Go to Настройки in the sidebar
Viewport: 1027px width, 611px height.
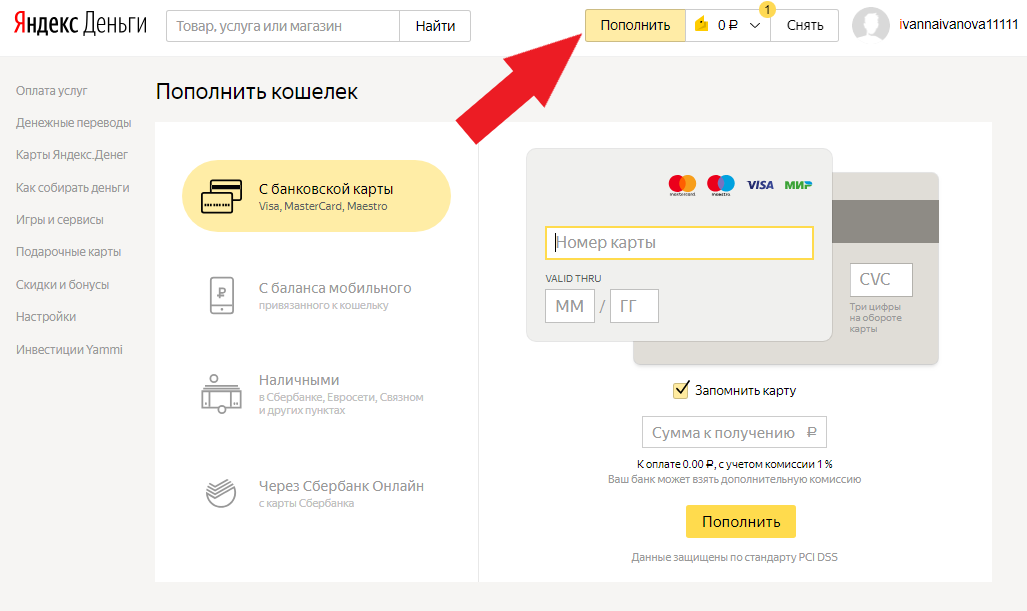point(46,317)
